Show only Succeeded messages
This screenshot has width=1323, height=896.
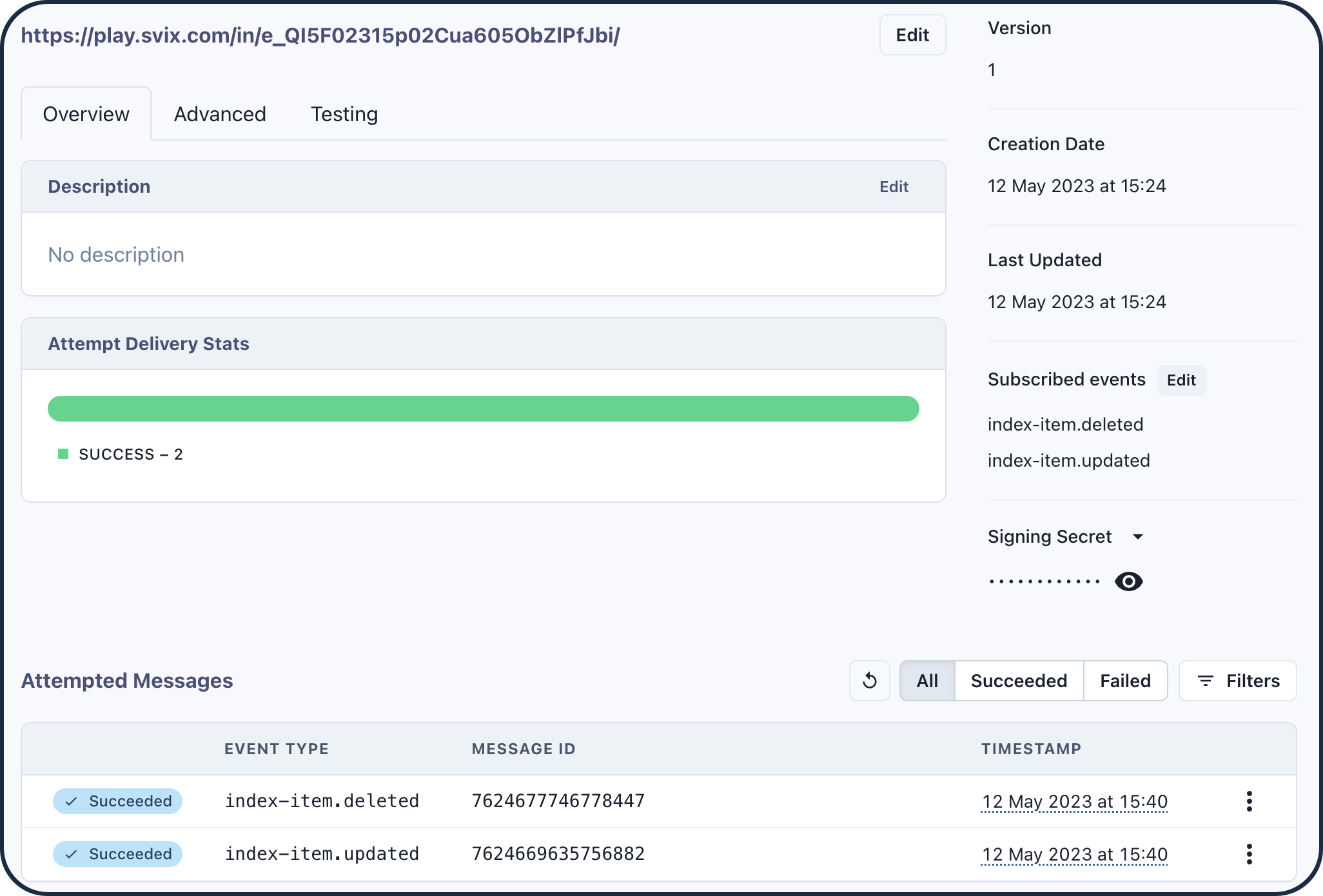(1019, 681)
